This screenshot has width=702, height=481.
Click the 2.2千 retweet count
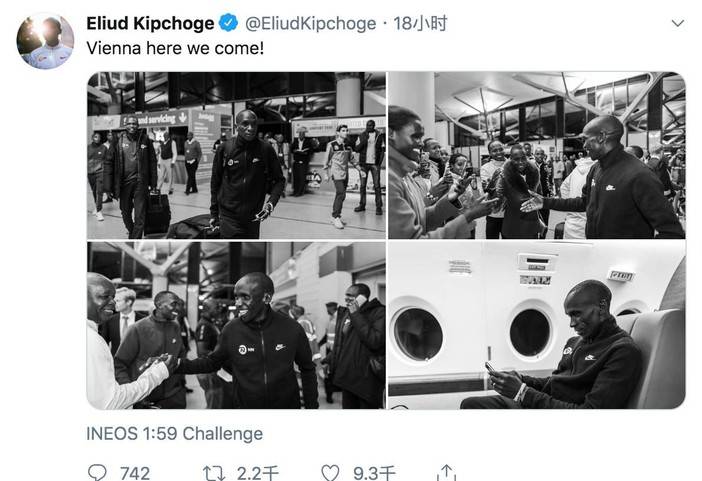coord(257,473)
